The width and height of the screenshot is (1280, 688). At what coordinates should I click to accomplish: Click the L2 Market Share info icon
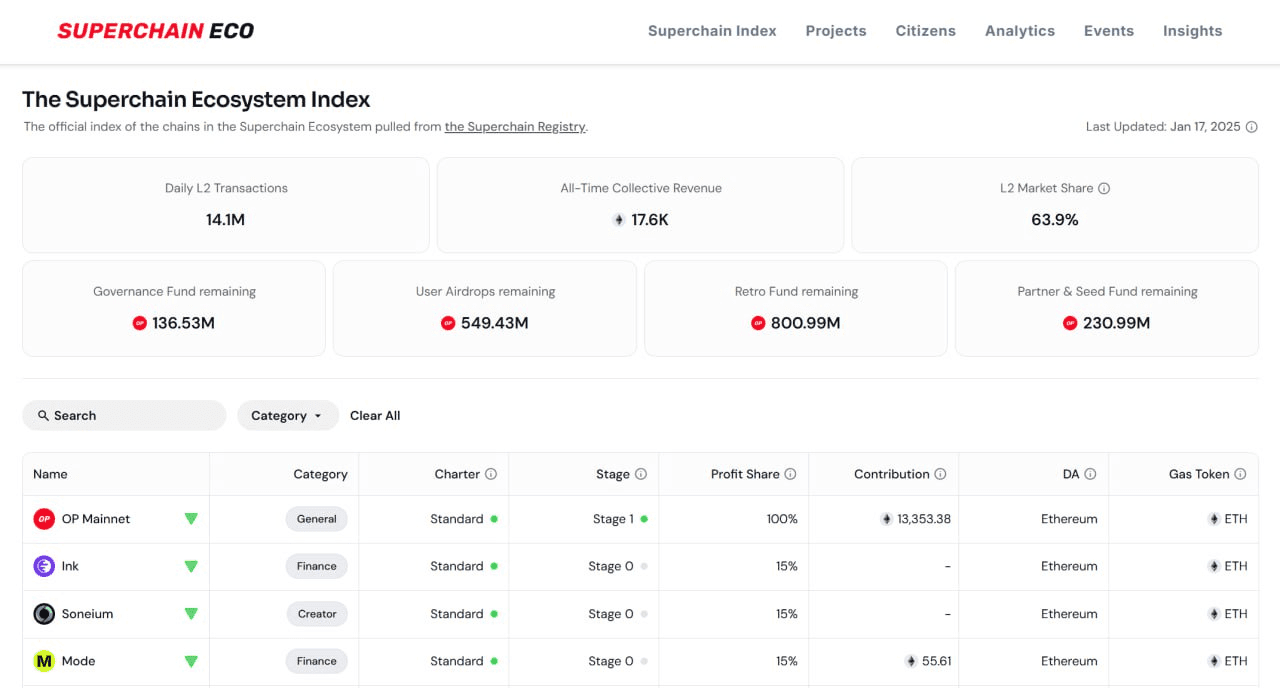pyautogui.click(x=1104, y=188)
